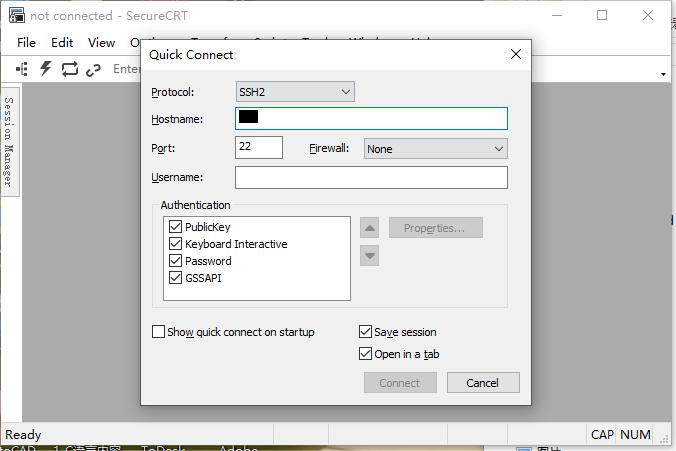The image size is (676, 451).
Task: Expand the Session Manager side tab
Action: click(x=9, y=142)
